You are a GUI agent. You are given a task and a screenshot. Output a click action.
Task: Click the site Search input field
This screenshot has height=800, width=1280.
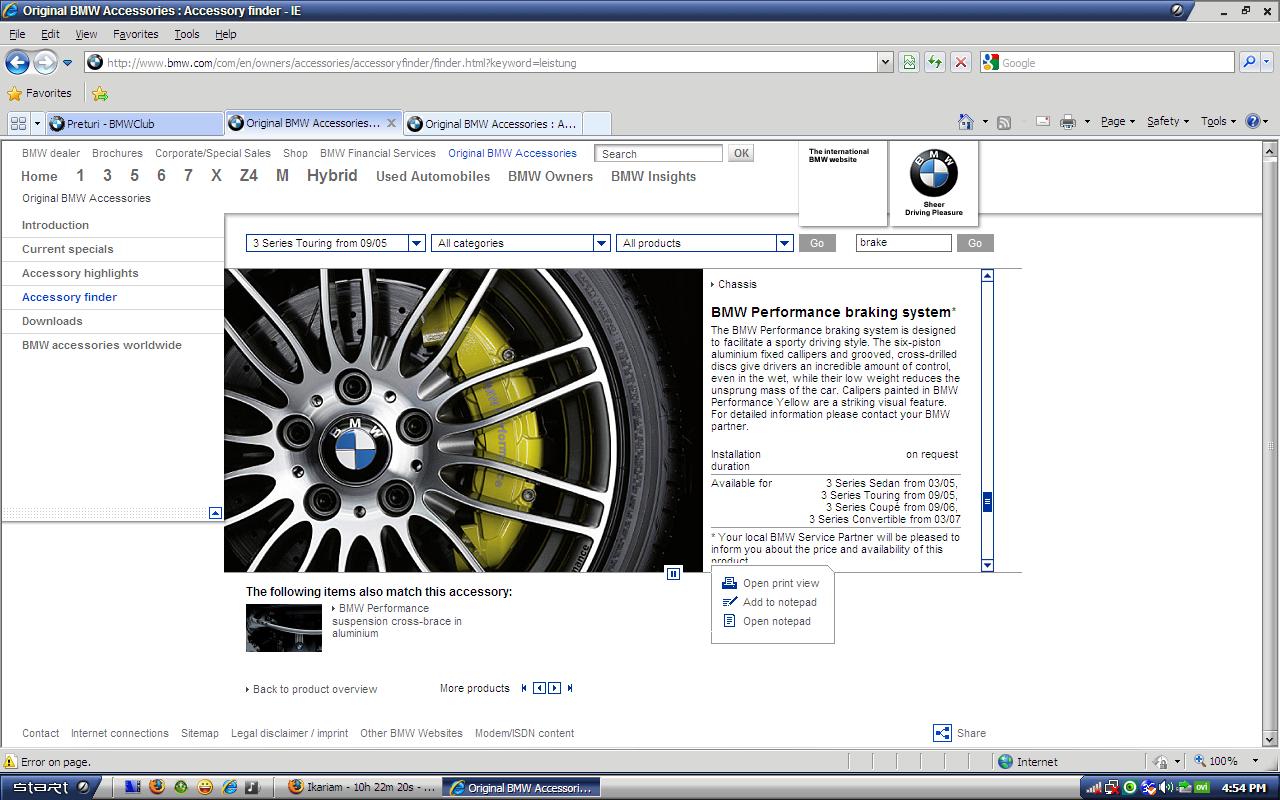[x=658, y=154]
